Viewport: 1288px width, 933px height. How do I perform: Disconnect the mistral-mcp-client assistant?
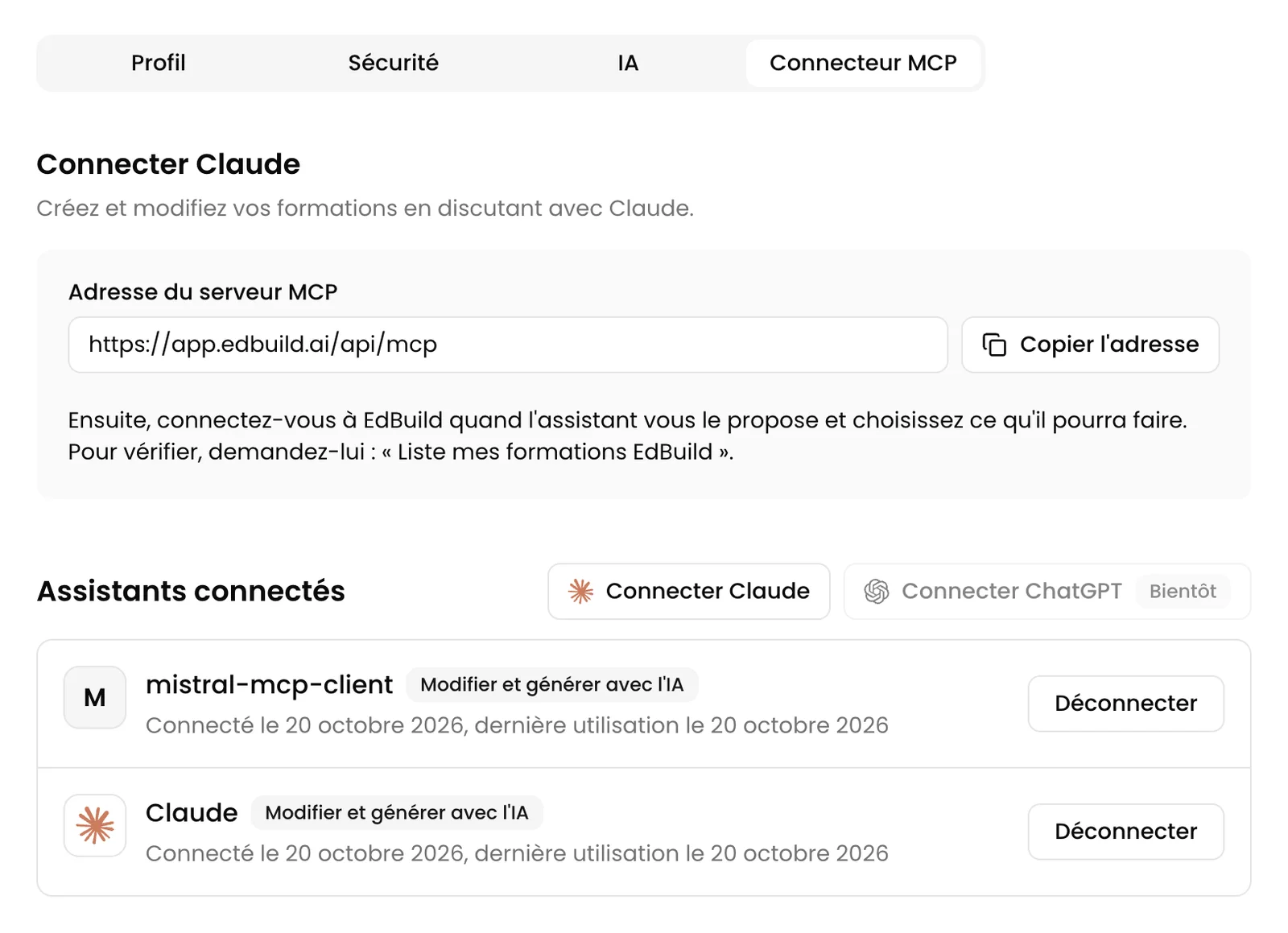(1125, 704)
